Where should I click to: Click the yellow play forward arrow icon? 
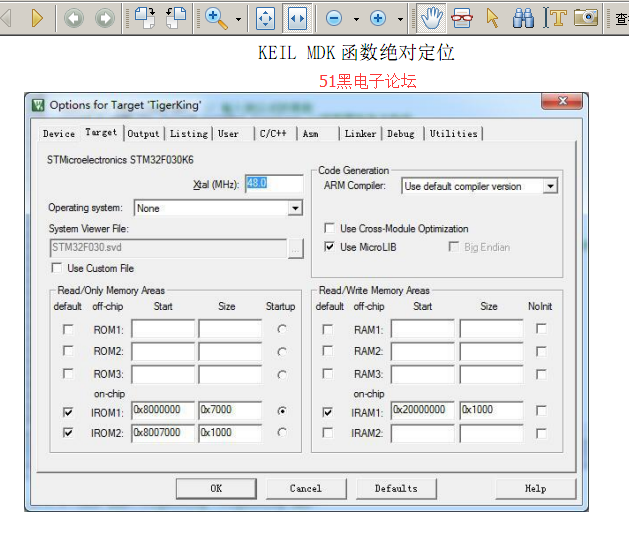37,18
